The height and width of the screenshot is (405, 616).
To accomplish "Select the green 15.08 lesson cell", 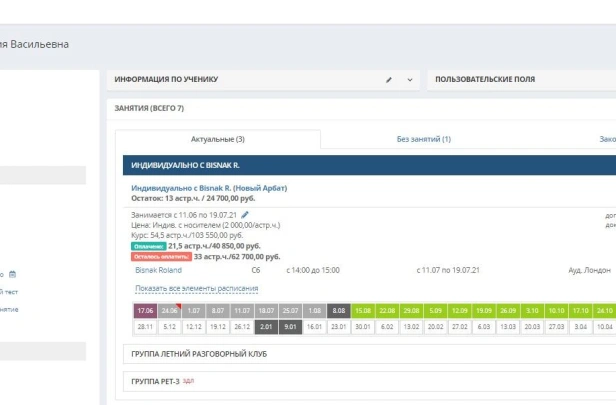I will tap(363, 310).
